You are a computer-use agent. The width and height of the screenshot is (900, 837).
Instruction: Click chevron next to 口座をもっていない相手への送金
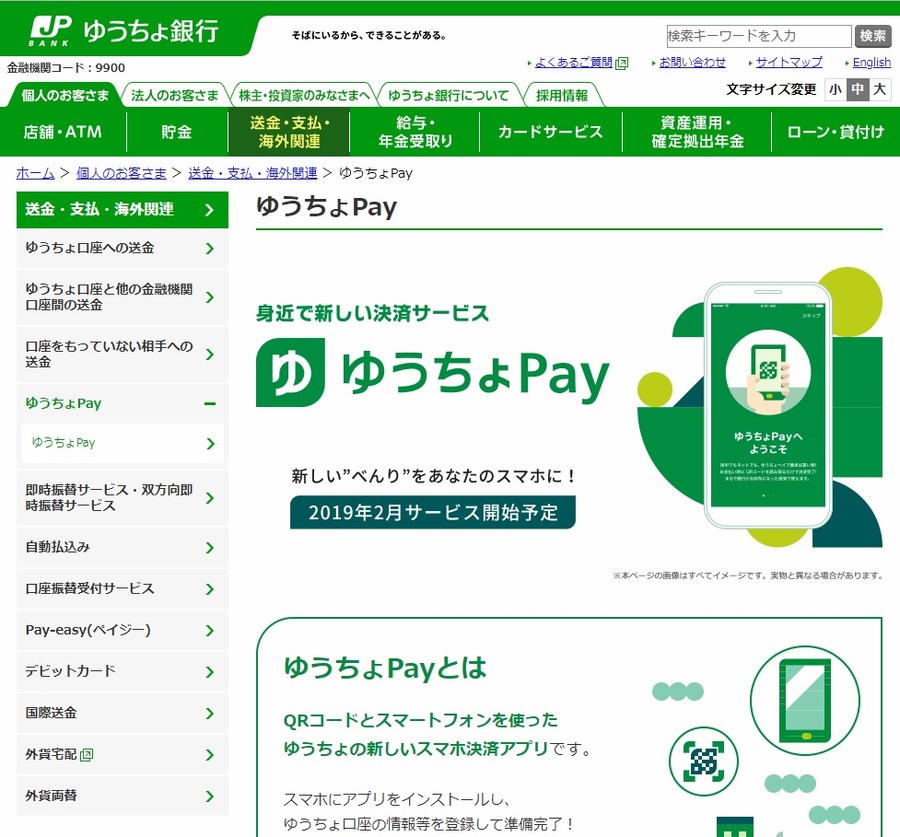click(x=210, y=355)
